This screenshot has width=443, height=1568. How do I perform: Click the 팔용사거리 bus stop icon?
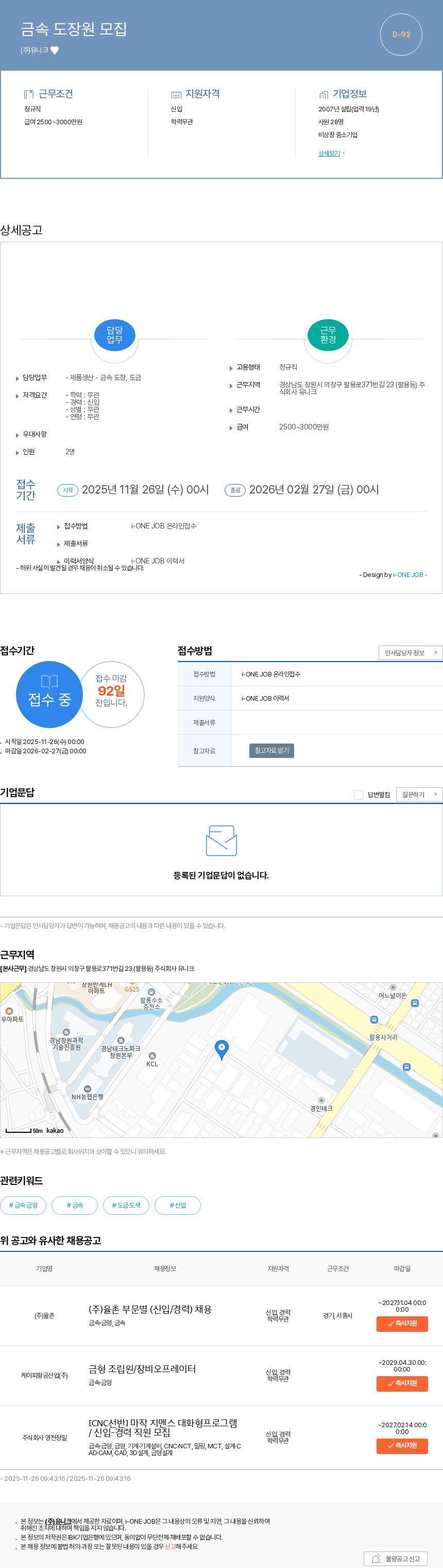(374, 1019)
